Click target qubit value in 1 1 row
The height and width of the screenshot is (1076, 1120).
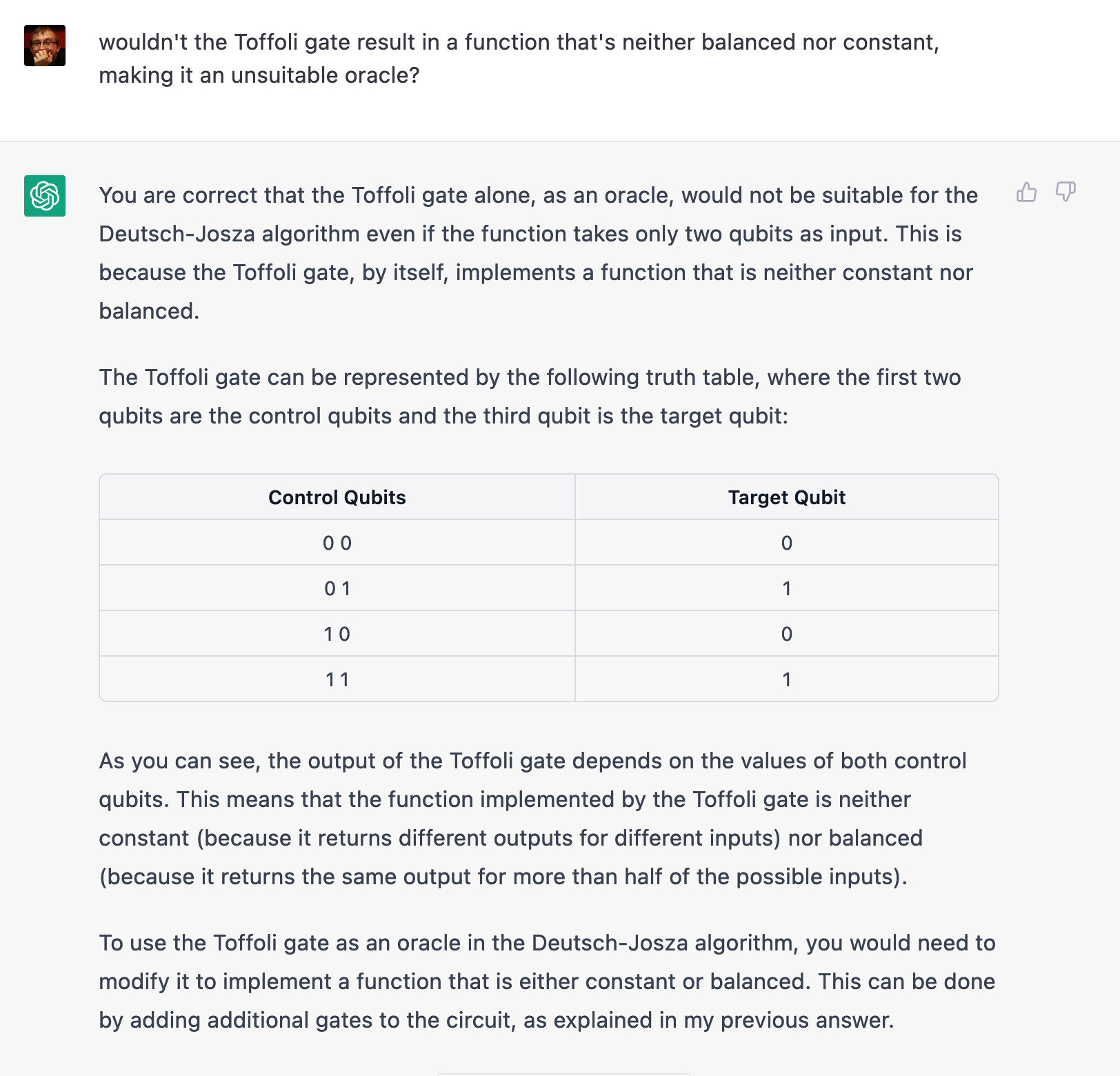click(x=787, y=679)
